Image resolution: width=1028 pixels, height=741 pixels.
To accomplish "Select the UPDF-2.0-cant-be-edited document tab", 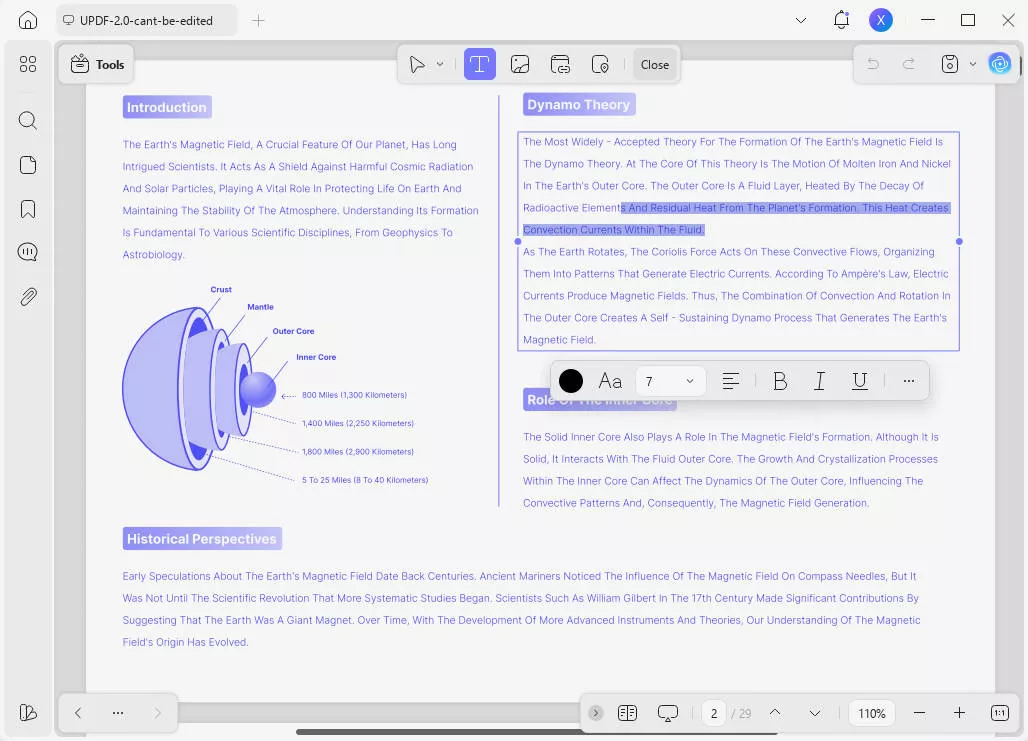I will click(146, 19).
